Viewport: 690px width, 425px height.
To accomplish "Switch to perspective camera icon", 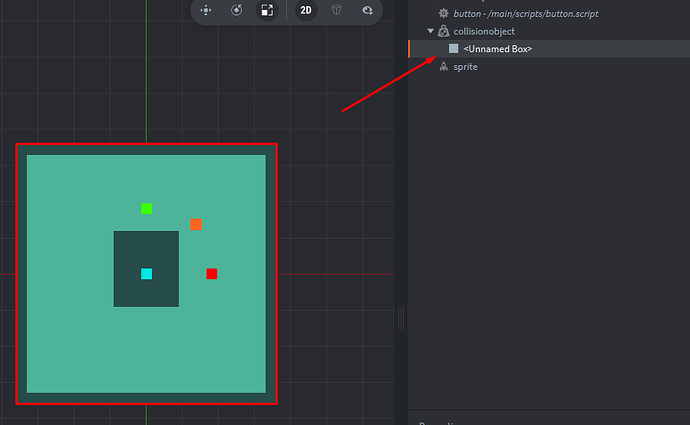I will click(x=337, y=10).
